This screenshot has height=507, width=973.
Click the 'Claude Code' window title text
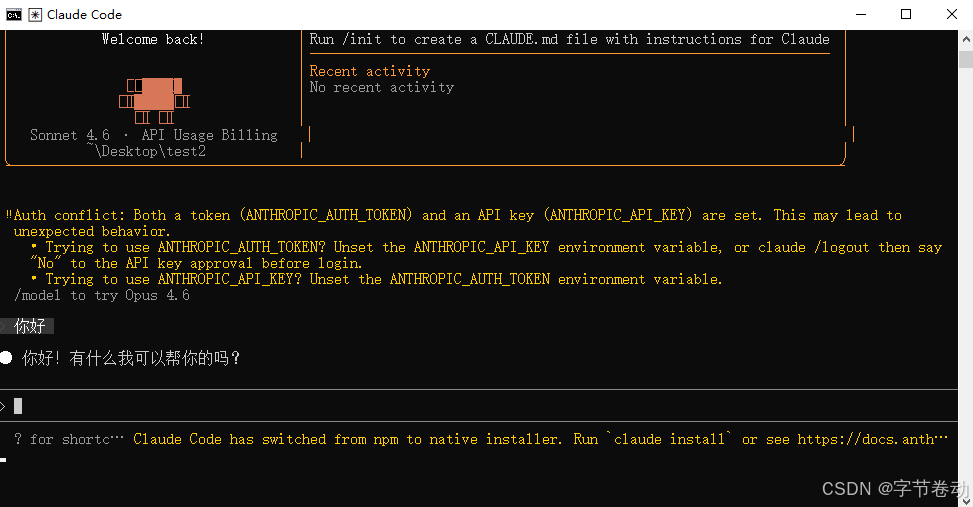click(x=84, y=15)
